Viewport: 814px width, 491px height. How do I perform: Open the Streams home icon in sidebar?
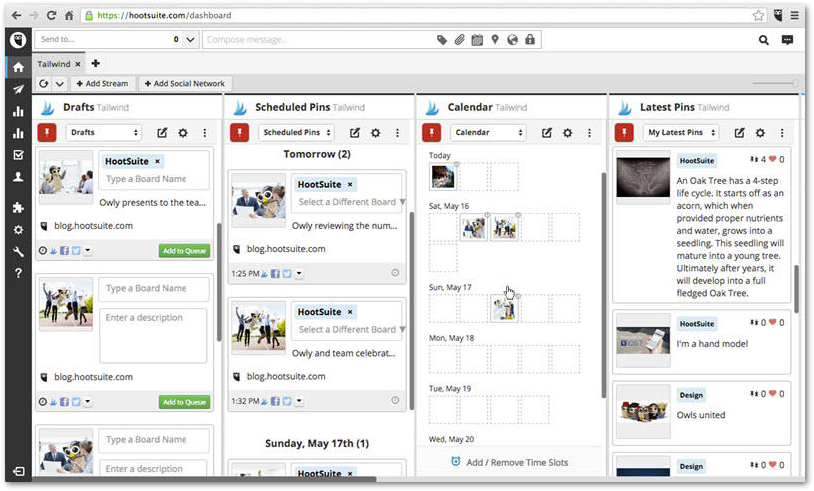click(18, 67)
